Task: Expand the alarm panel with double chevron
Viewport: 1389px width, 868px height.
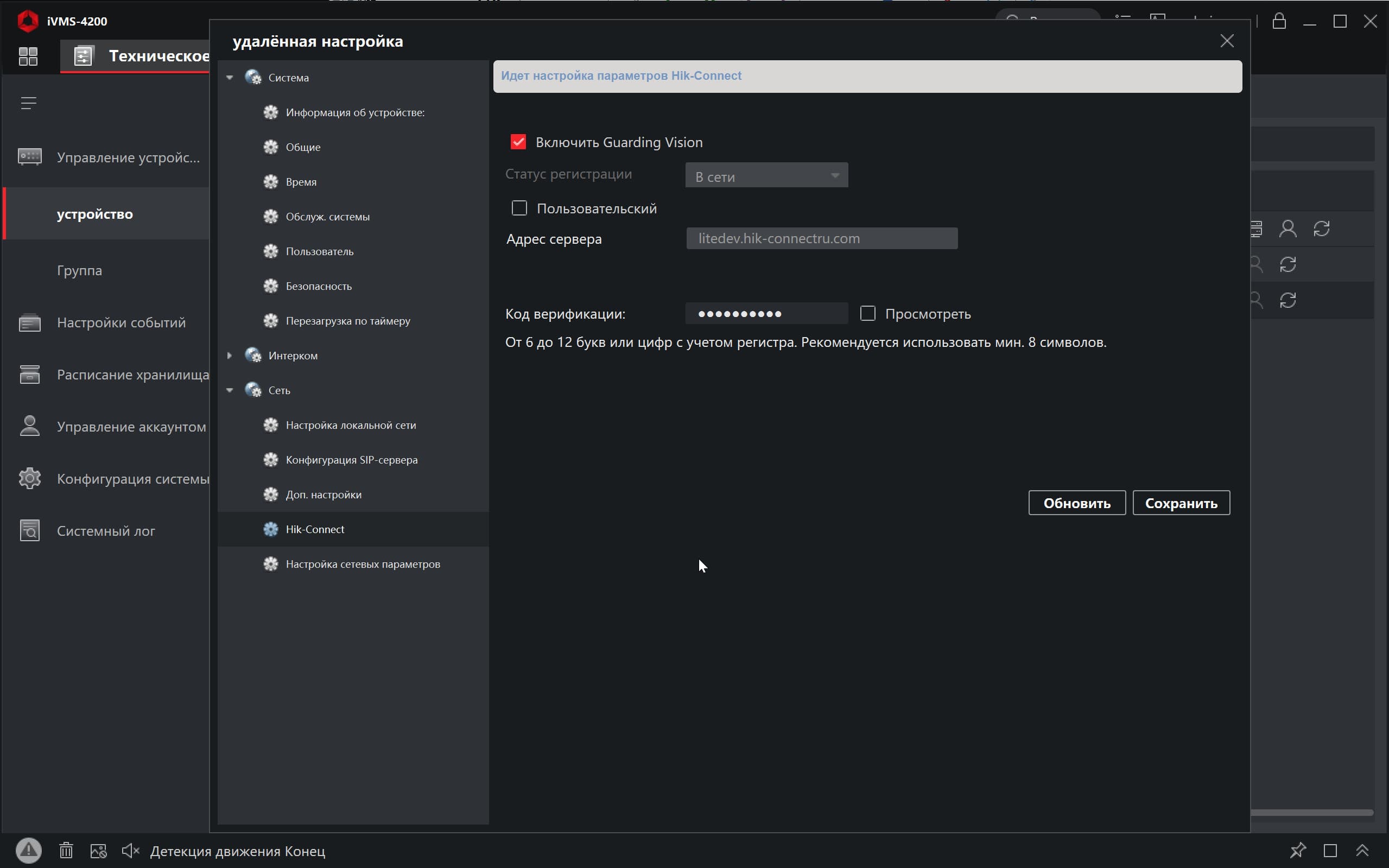Action: (x=1362, y=850)
